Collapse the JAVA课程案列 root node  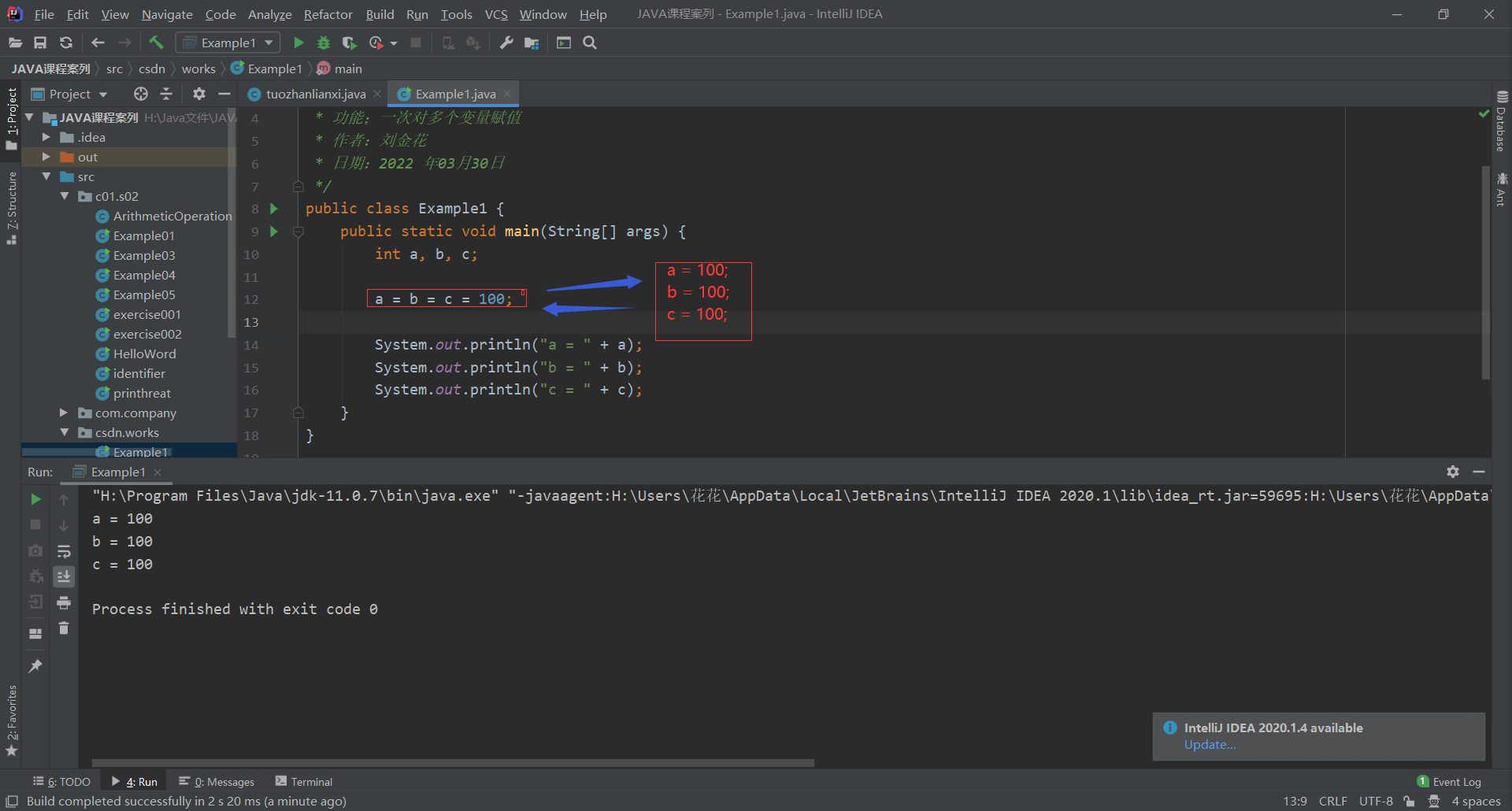pos(29,117)
